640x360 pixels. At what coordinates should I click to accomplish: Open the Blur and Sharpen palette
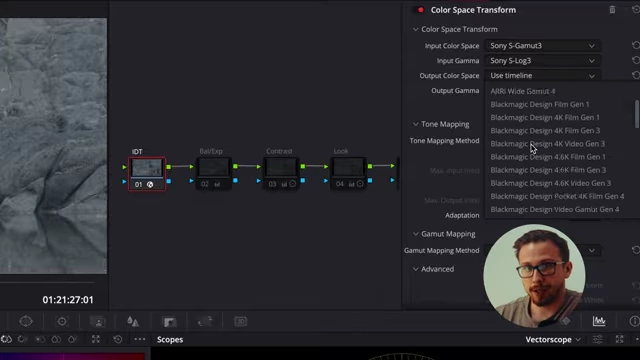click(133, 322)
